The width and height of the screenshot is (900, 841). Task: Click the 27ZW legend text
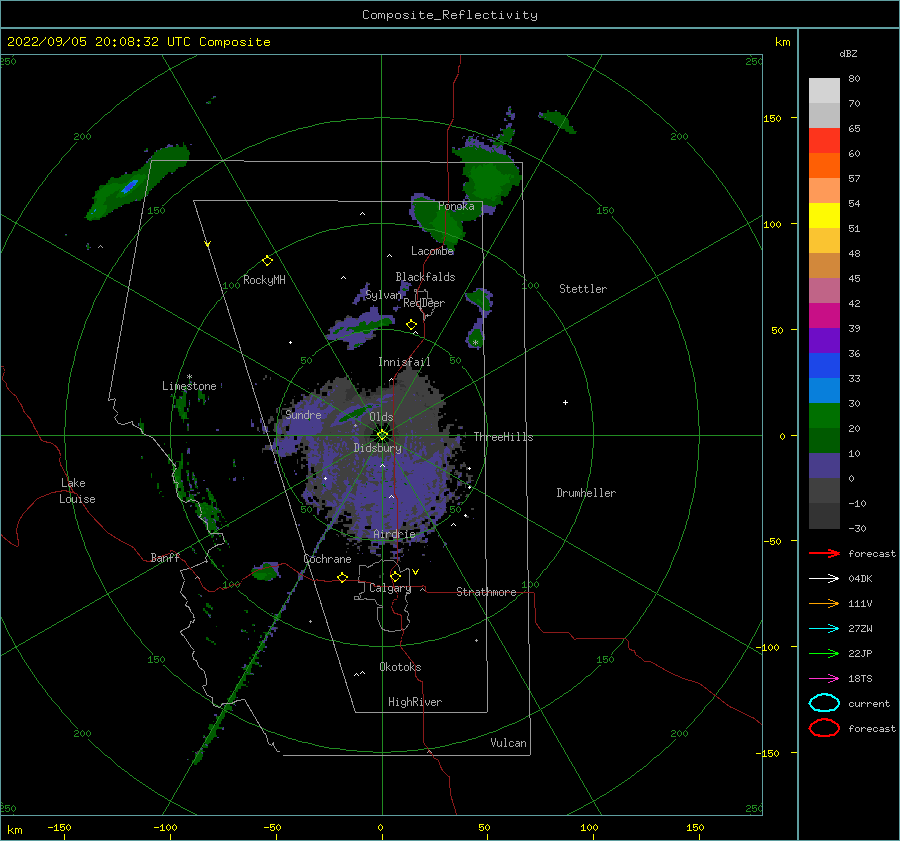tap(860, 629)
